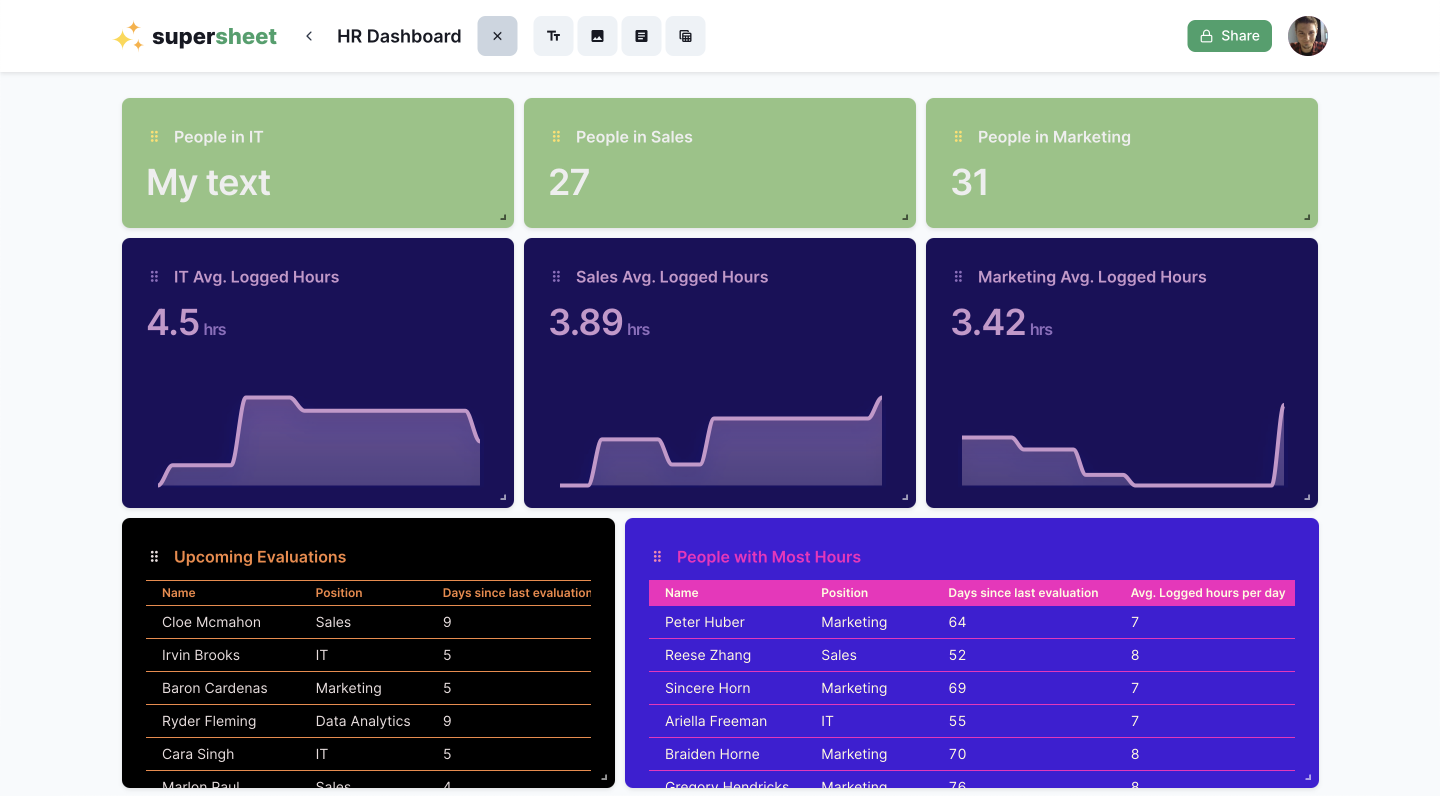The image size is (1440, 796).
Task: Click People with Most Hours resize corner
Action: click(1308, 777)
